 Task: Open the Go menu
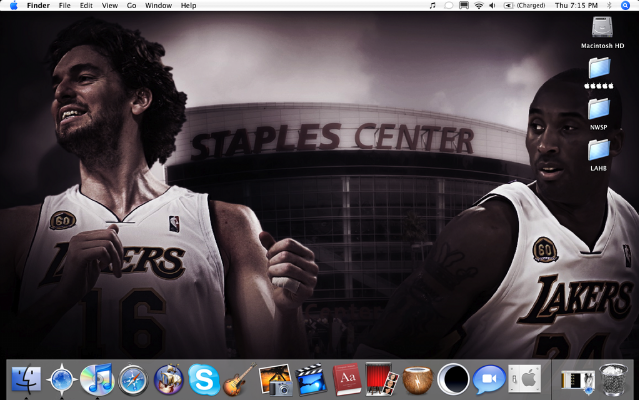131,6
